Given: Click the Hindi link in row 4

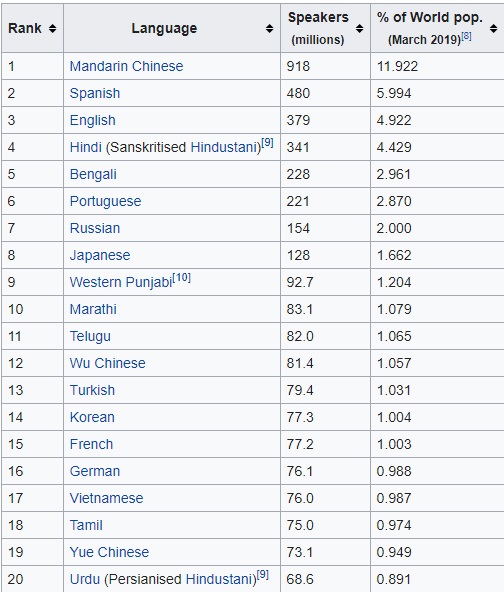Looking at the screenshot, I should pyautogui.click(x=86, y=147).
